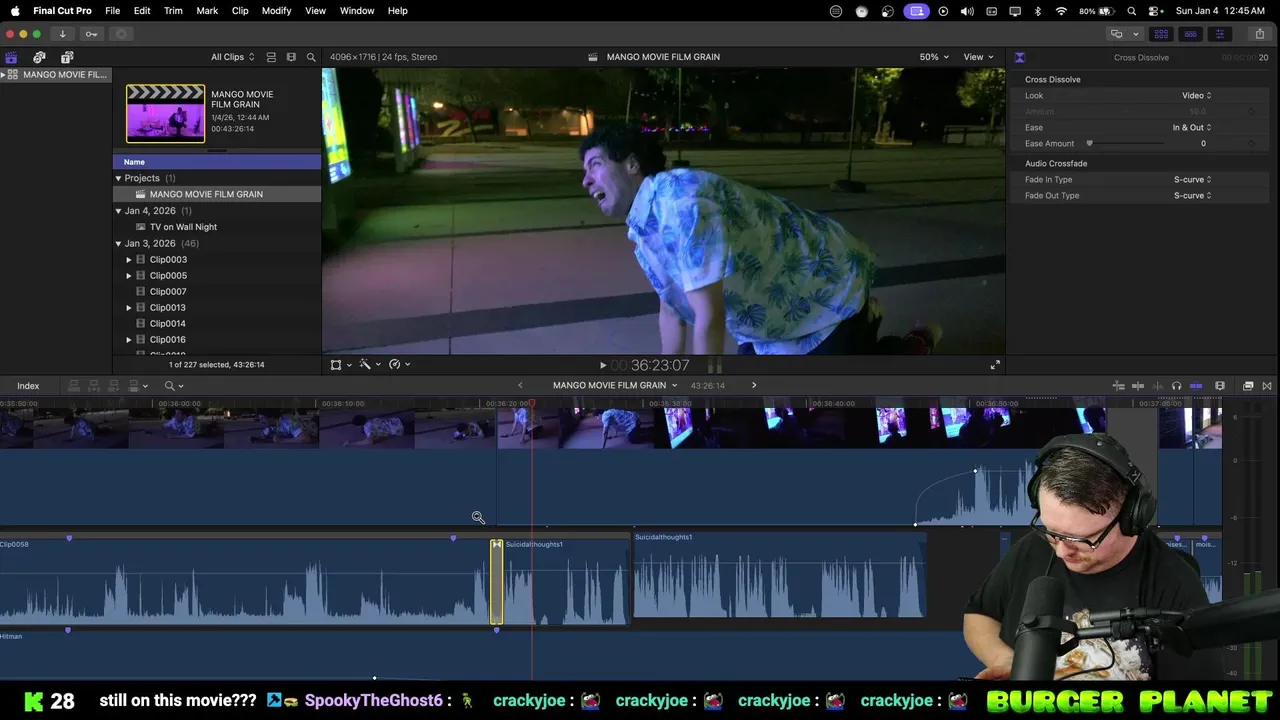1280x720 pixels.
Task: Show the transitions browser button
Action: click(1267, 386)
